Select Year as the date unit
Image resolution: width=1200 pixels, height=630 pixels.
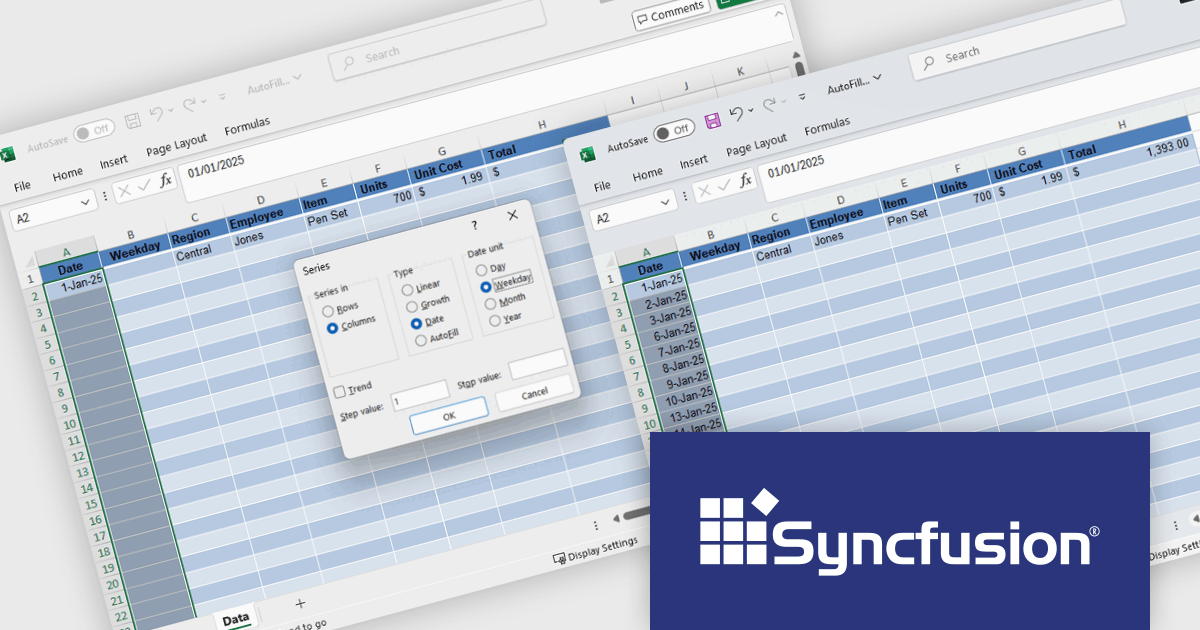point(495,321)
